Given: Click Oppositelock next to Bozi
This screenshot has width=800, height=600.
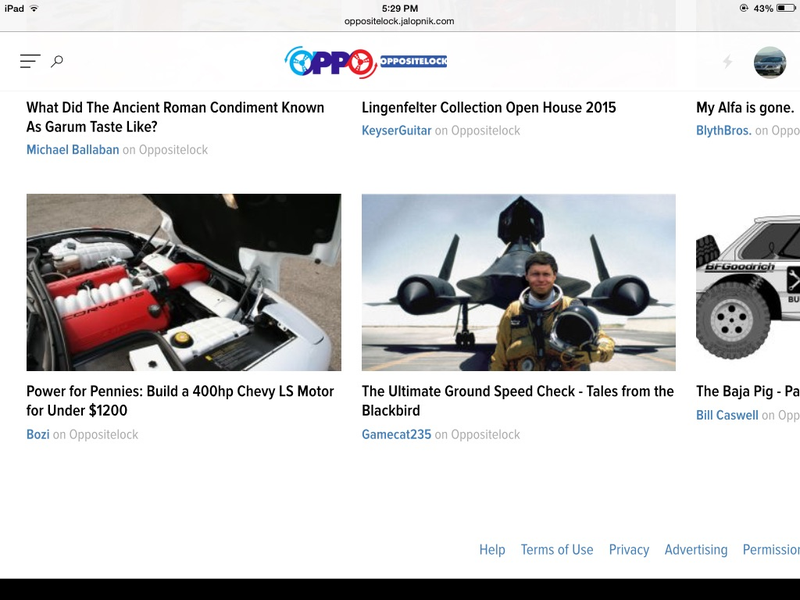Looking at the screenshot, I should [x=104, y=434].
